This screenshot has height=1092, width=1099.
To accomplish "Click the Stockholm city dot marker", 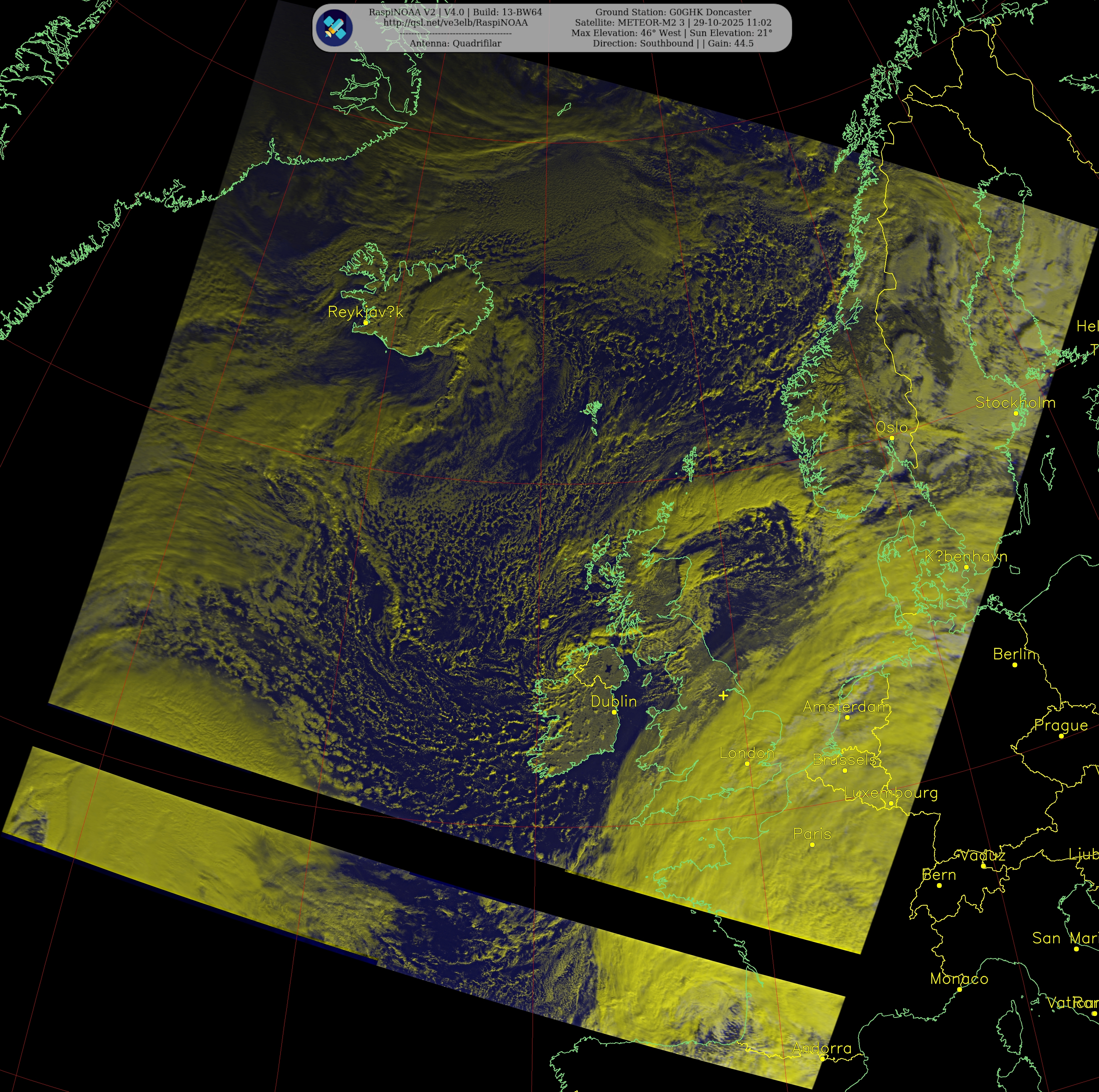I will (1016, 413).
